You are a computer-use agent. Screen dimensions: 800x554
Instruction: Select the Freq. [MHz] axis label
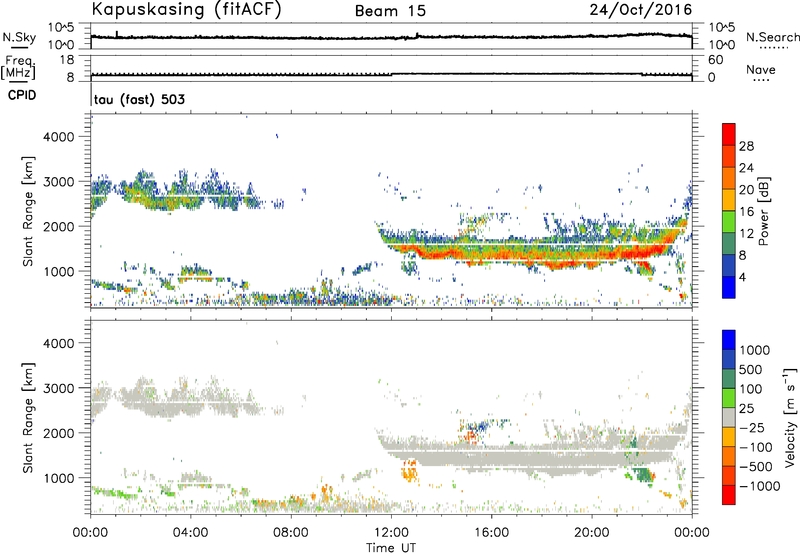click(18, 67)
